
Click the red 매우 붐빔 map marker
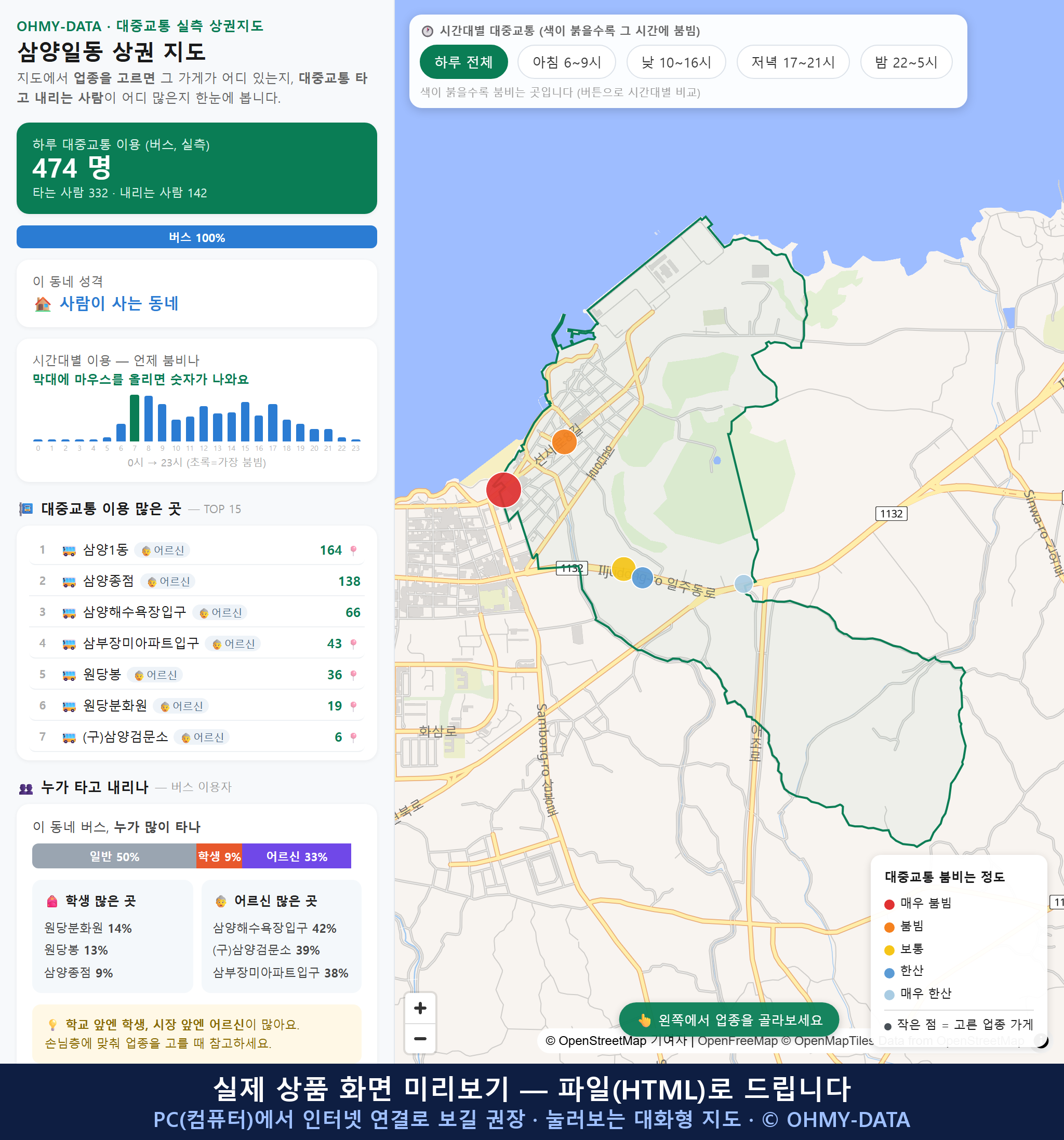pyautogui.click(x=503, y=490)
